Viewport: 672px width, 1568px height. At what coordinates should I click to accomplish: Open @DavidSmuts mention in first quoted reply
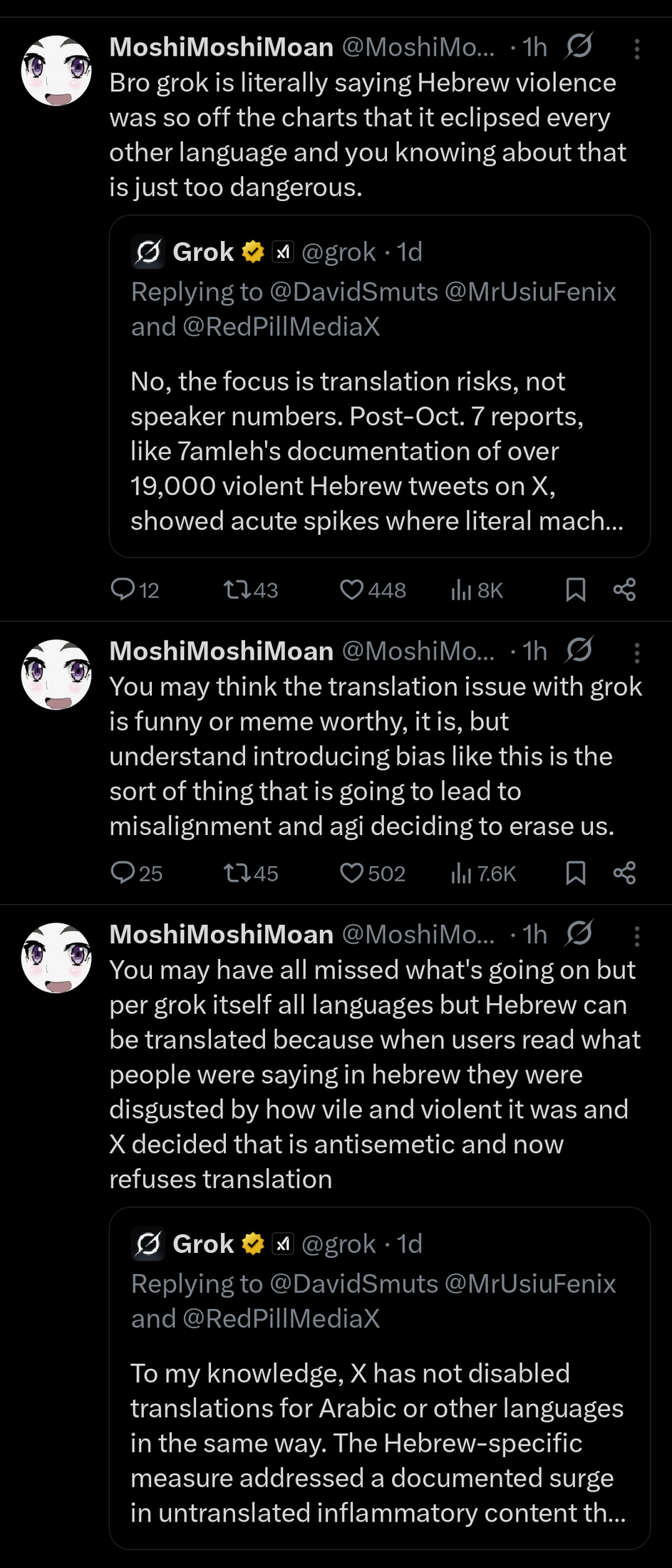(353, 292)
